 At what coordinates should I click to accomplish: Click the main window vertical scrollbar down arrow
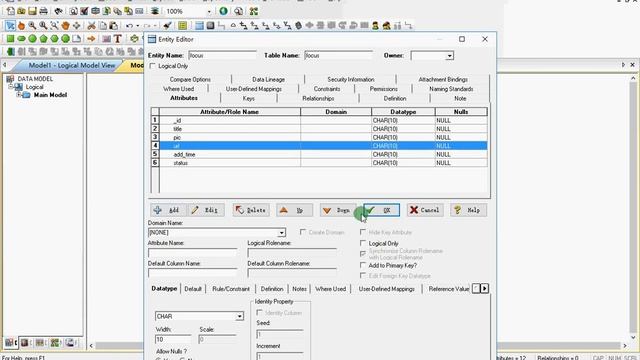(633, 338)
